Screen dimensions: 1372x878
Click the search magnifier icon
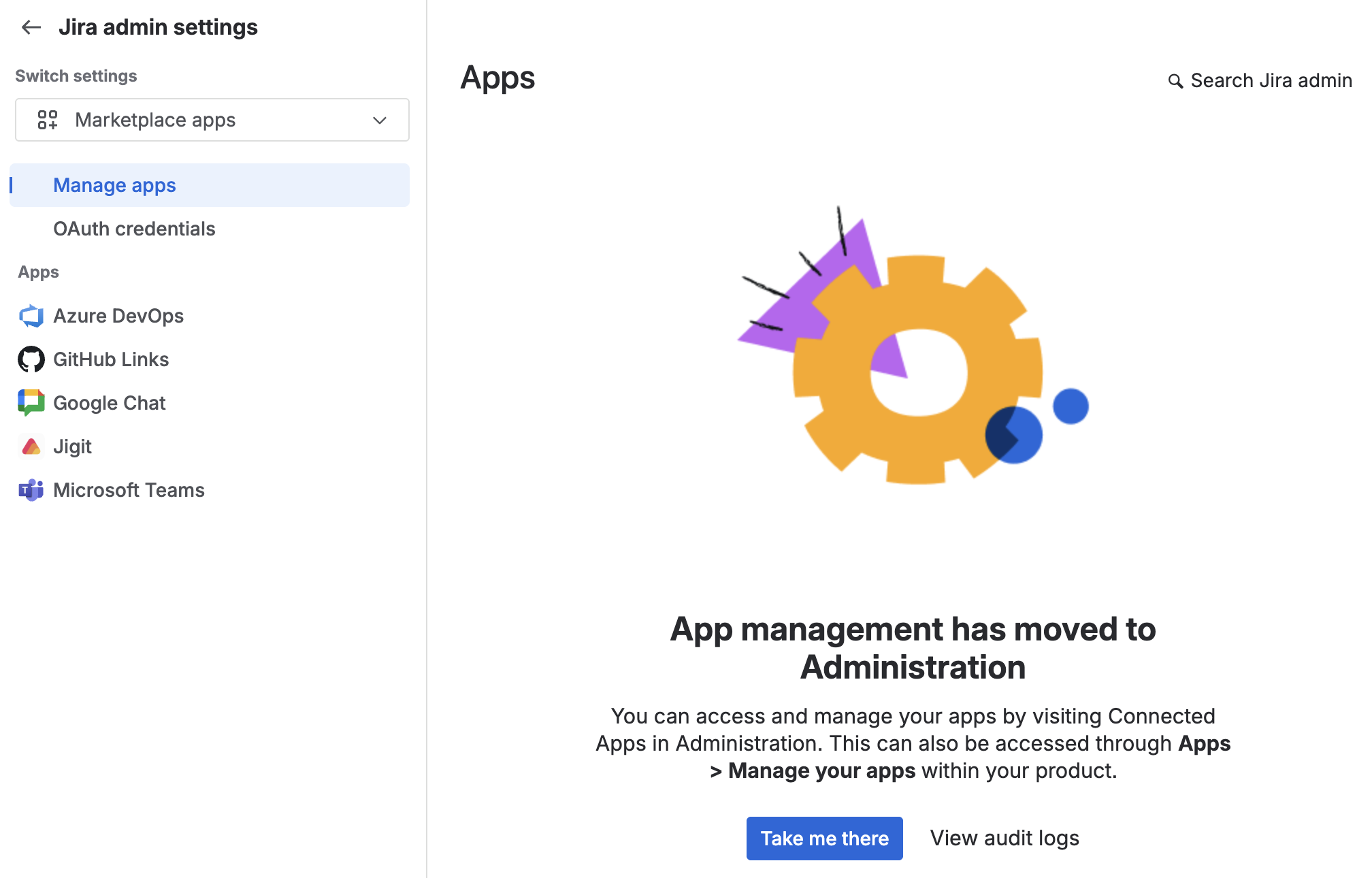click(1175, 81)
